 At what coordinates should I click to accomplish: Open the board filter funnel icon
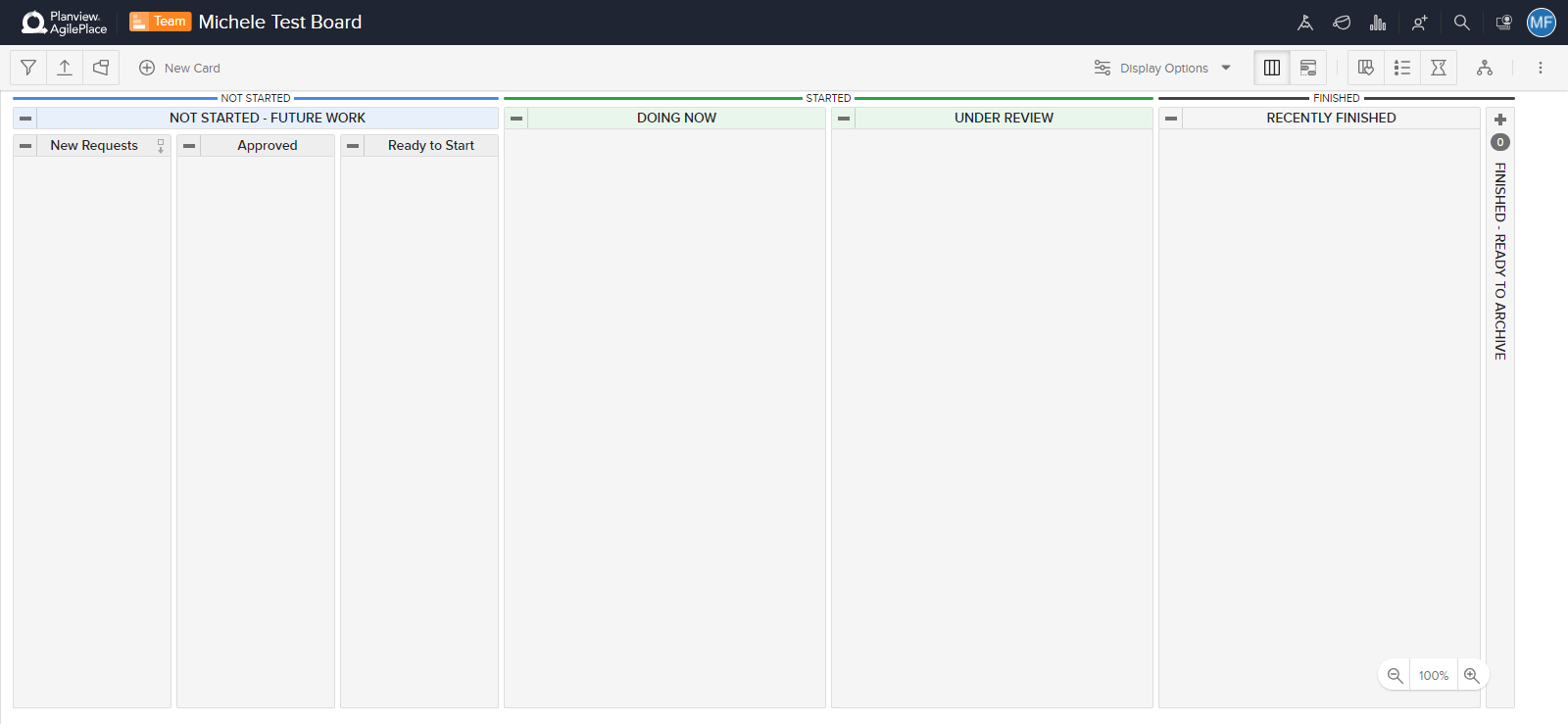pyautogui.click(x=28, y=68)
